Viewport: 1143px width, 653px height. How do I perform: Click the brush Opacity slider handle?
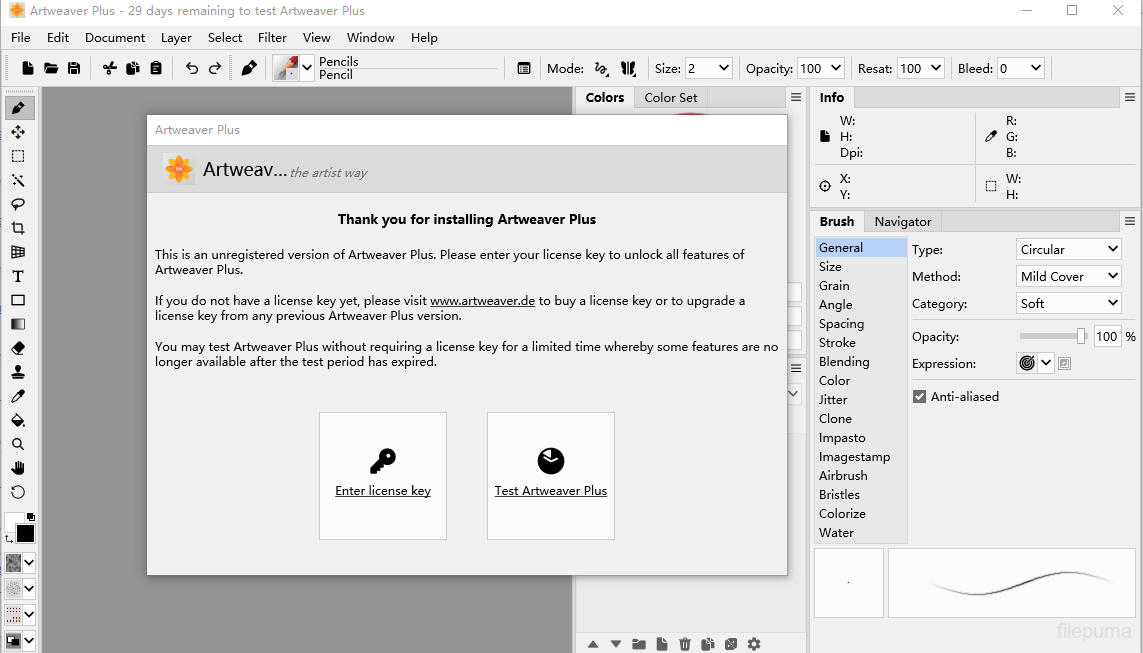tap(1081, 337)
